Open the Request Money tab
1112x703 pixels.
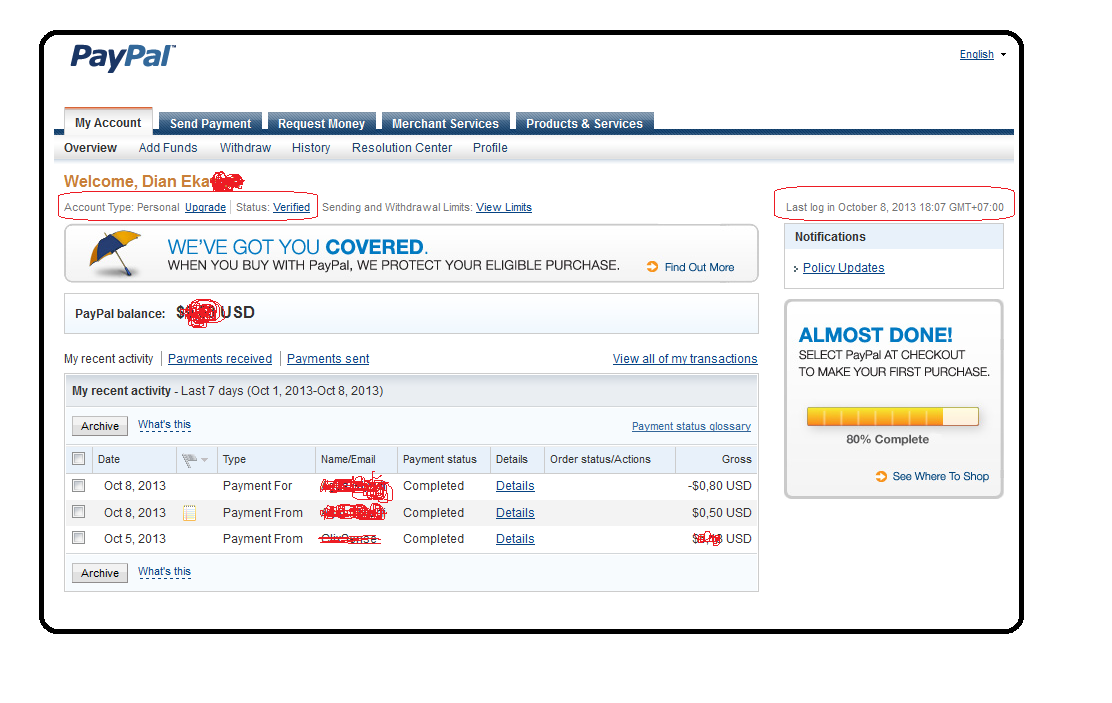tap(321, 123)
